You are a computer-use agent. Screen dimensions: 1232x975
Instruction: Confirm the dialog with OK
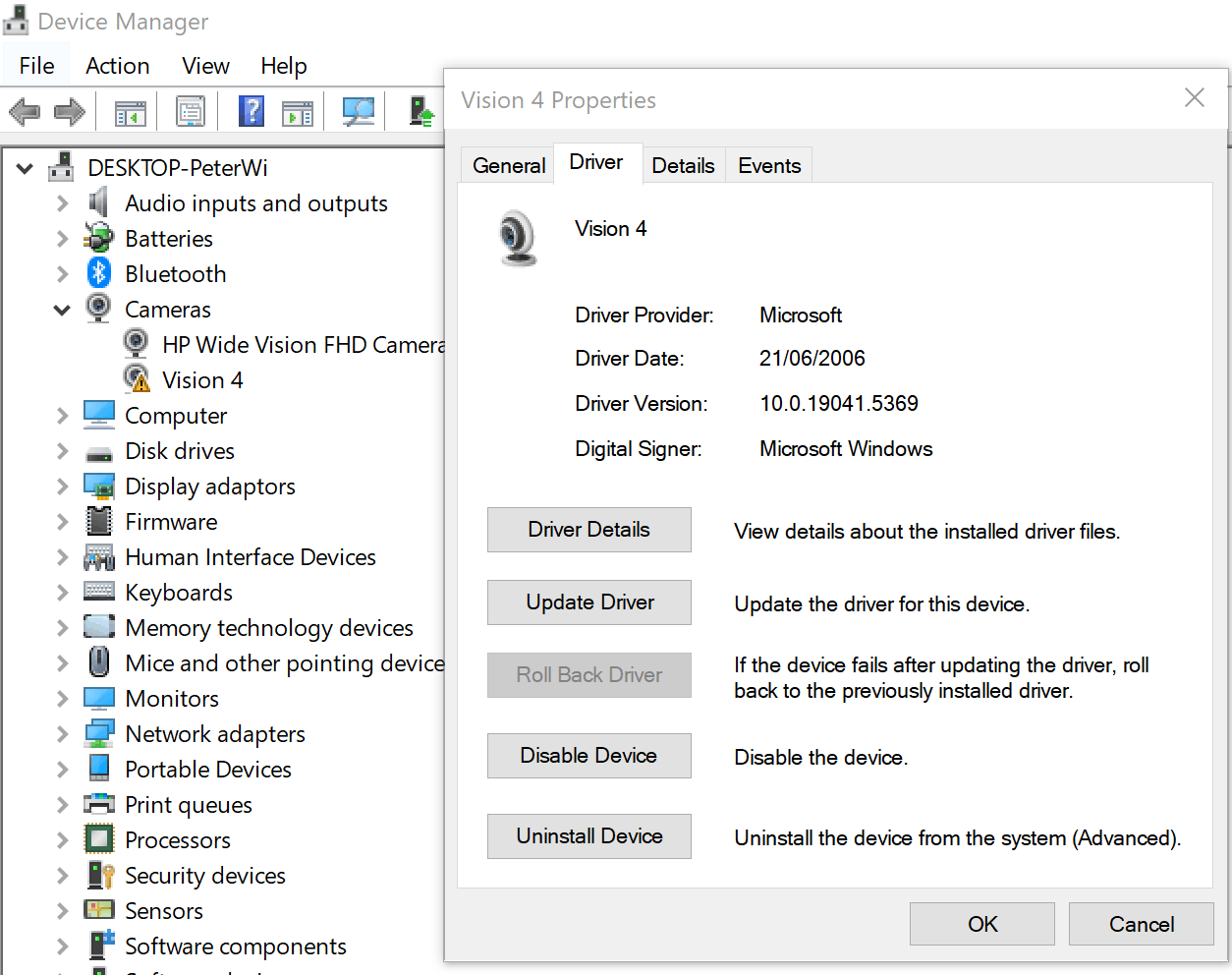pos(982,924)
